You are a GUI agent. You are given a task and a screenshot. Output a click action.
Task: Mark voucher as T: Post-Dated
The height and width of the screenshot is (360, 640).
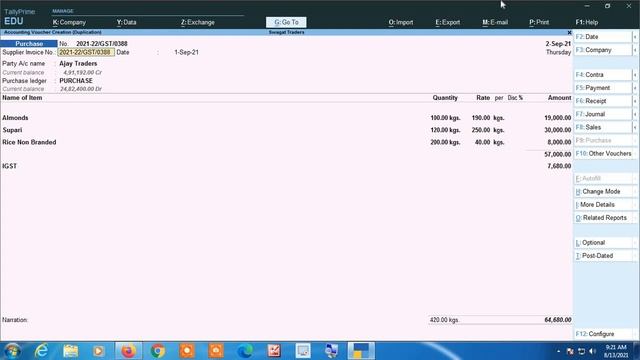tap(604, 256)
